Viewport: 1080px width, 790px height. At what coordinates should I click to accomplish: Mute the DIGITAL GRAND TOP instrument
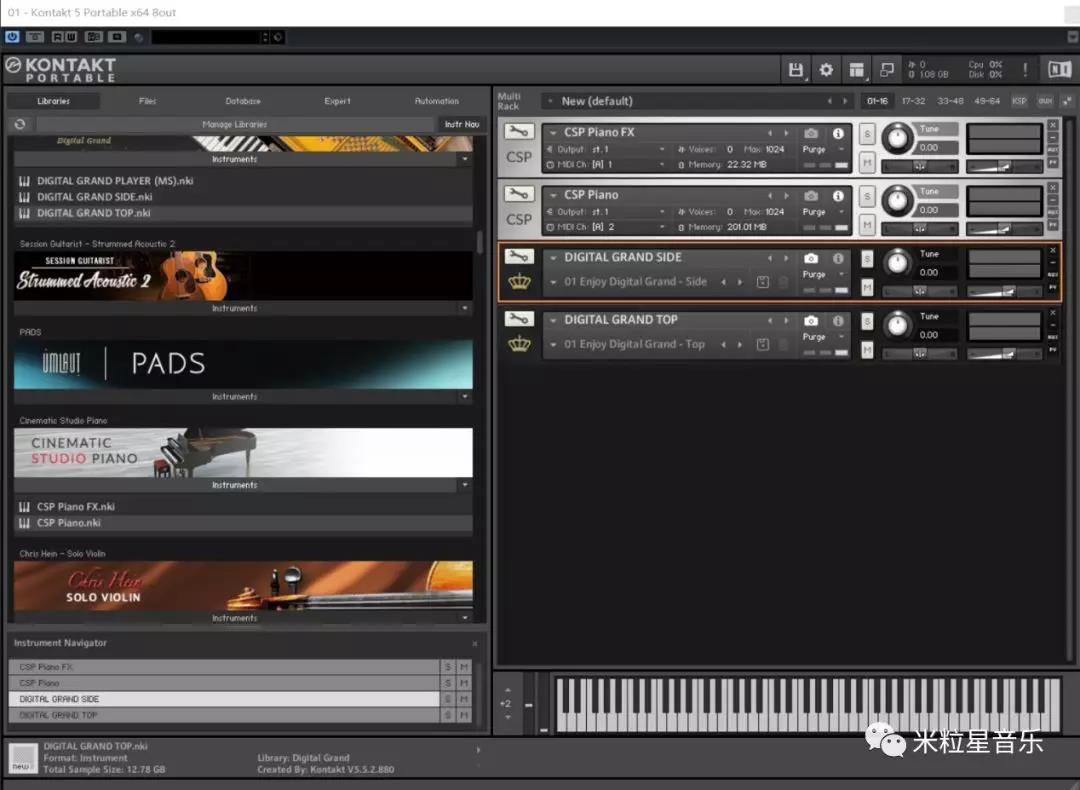[x=867, y=350]
